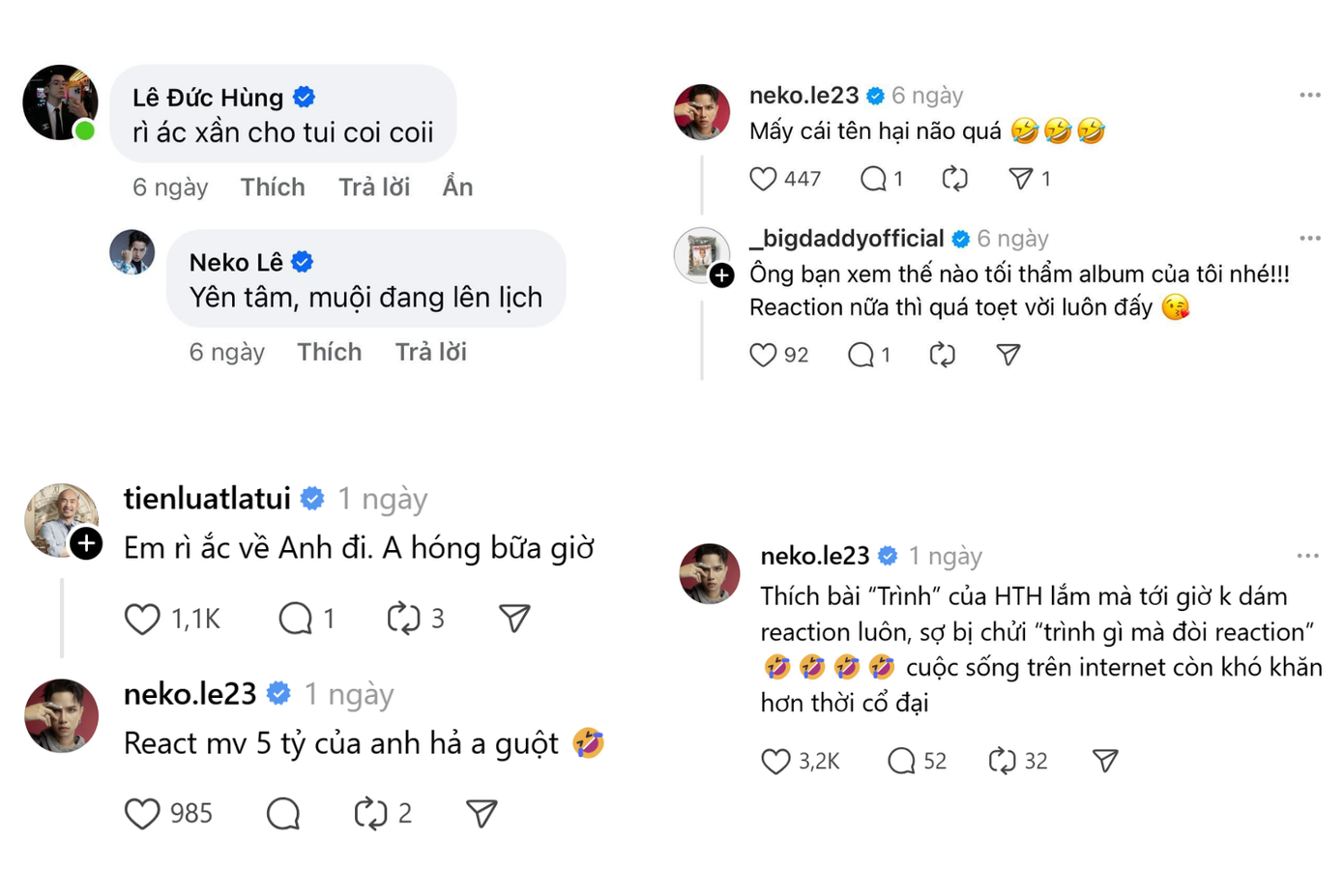This screenshot has width=1344, height=896.
Task: Click the repost icon showing 32 reposts
Action: pyautogui.click(x=1003, y=761)
